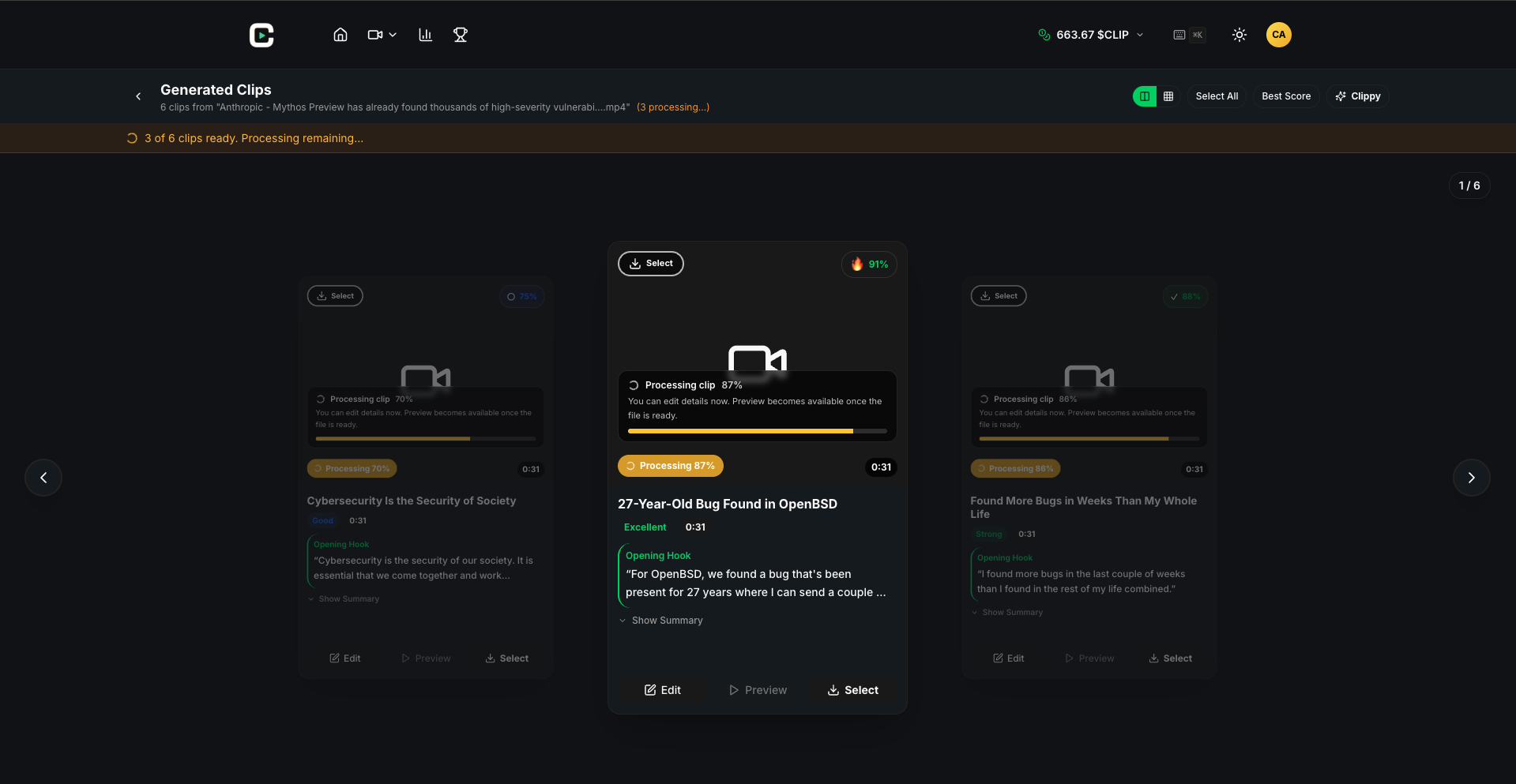
Task: Click the Good rating label
Action: click(323, 520)
